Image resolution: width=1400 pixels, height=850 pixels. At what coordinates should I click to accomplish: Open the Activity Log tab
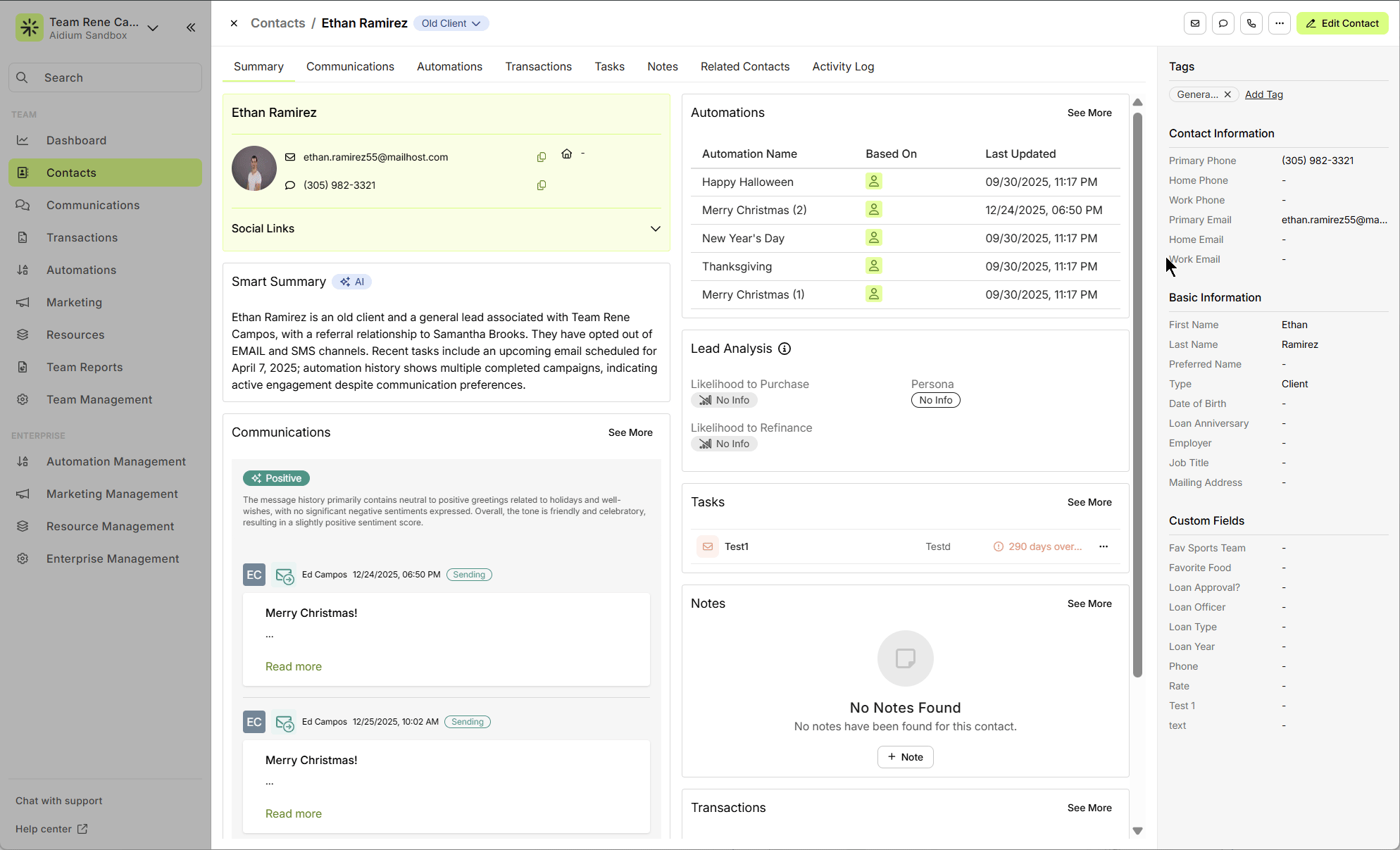coord(843,66)
